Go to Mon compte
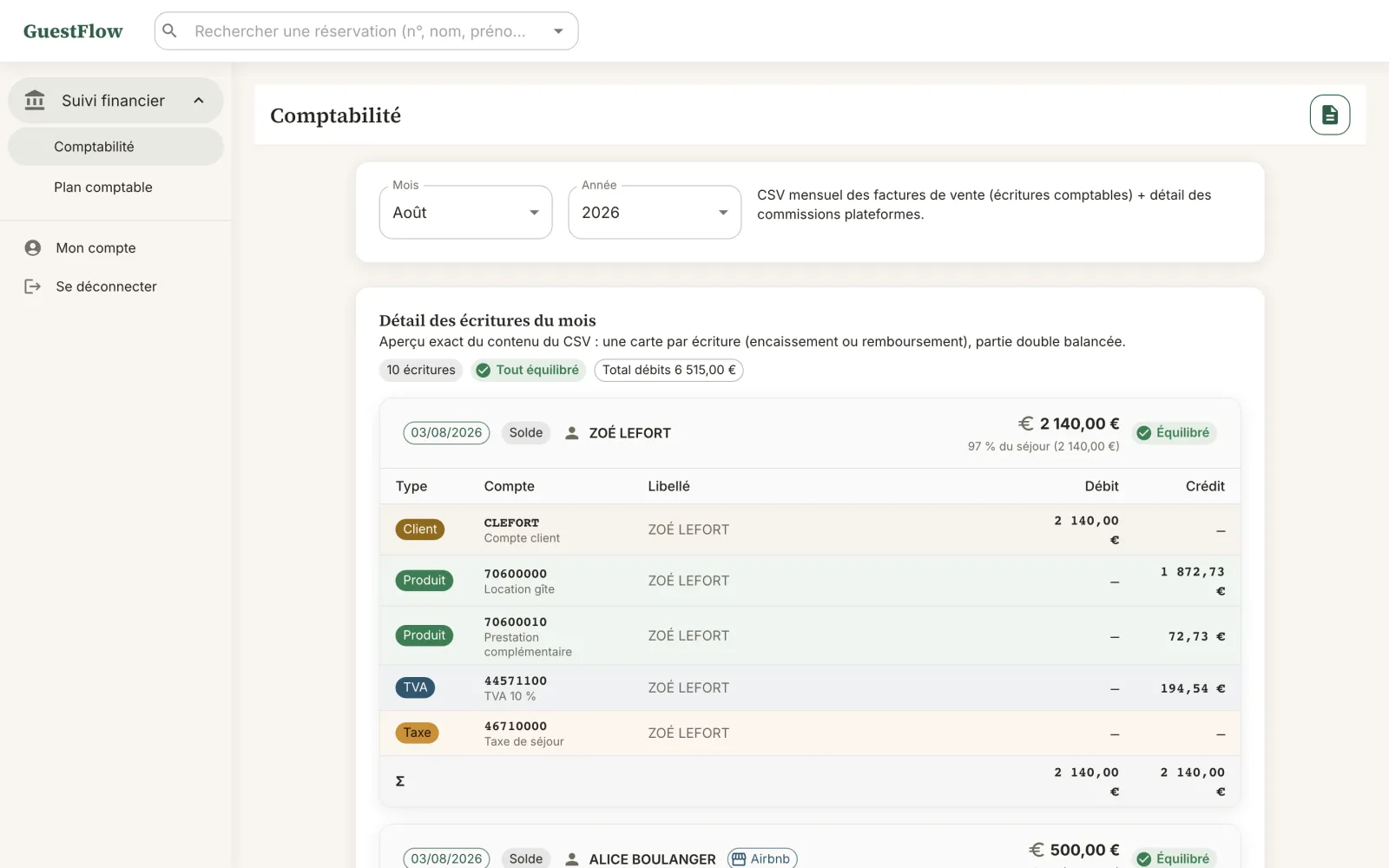The height and width of the screenshot is (868, 1389). [x=115, y=248]
